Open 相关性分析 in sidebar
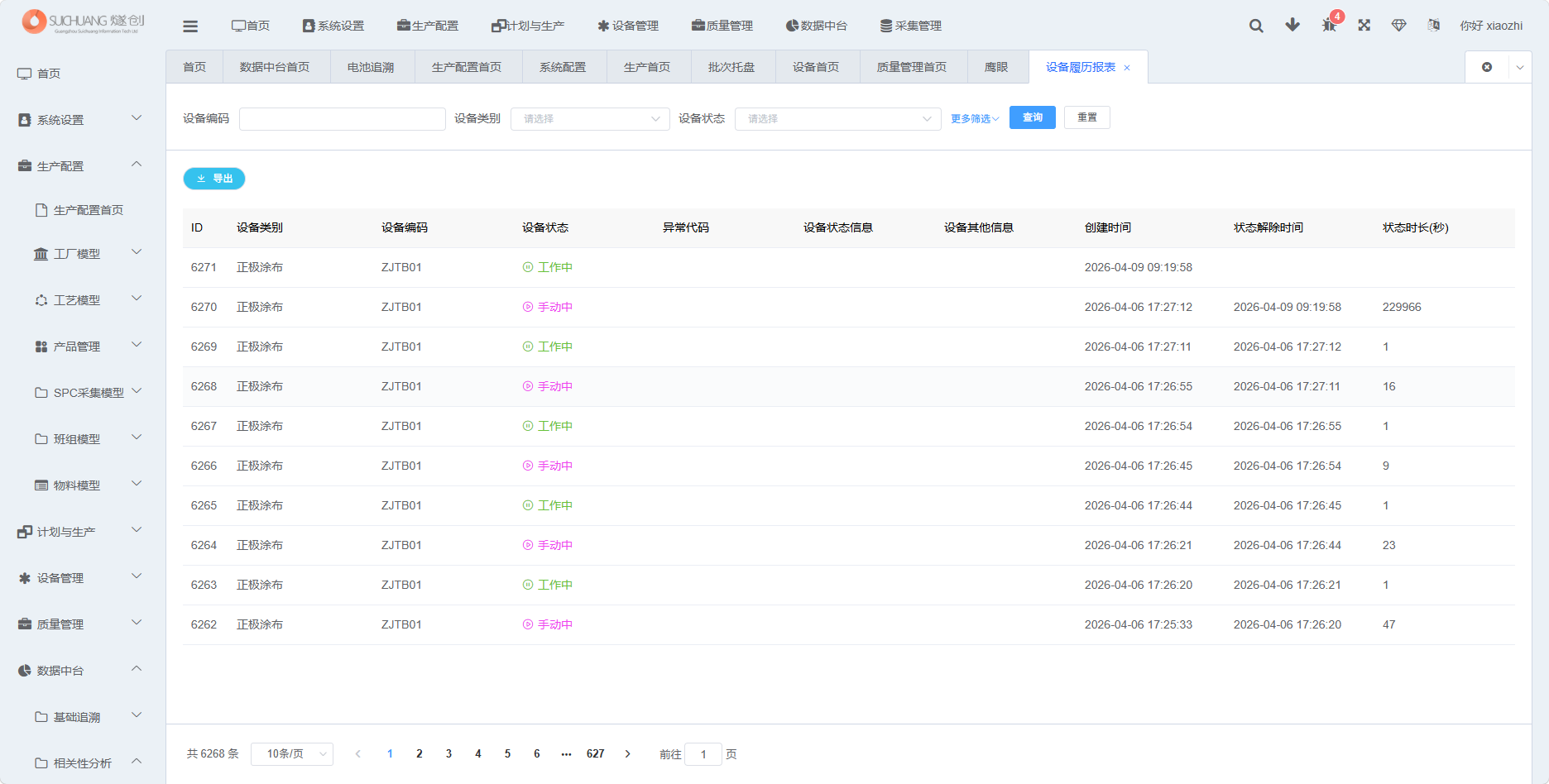This screenshot has width=1549, height=784. (x=83, y=763)
